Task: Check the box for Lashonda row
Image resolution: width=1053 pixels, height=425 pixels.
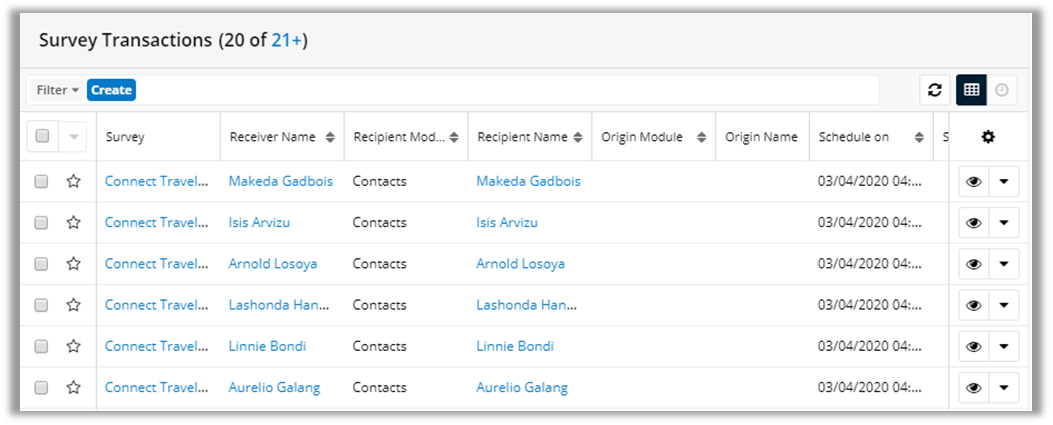Action: 41,305
